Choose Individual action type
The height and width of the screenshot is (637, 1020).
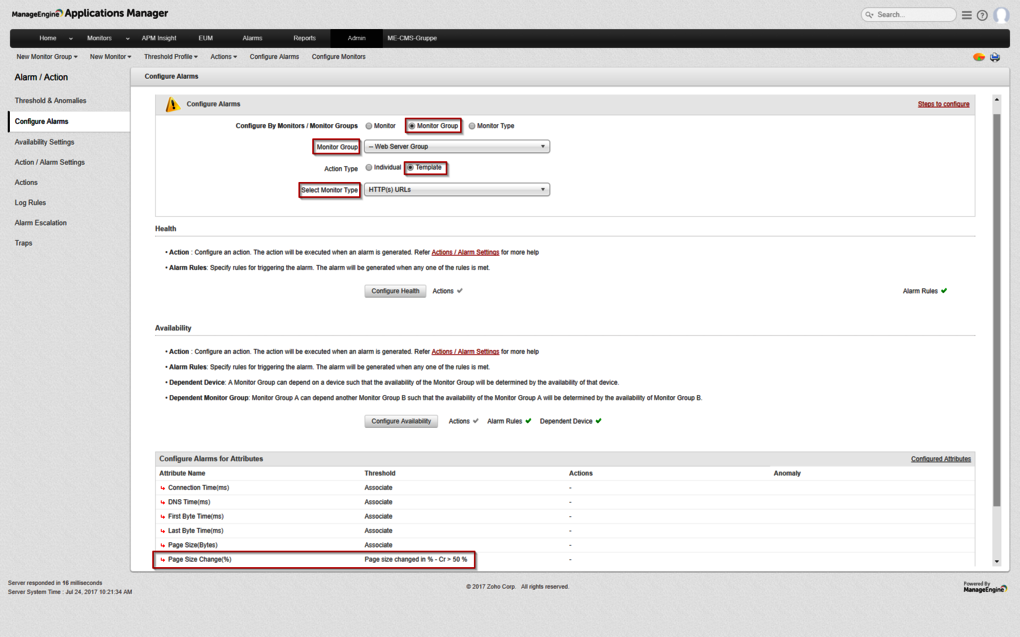coord(369,167)
